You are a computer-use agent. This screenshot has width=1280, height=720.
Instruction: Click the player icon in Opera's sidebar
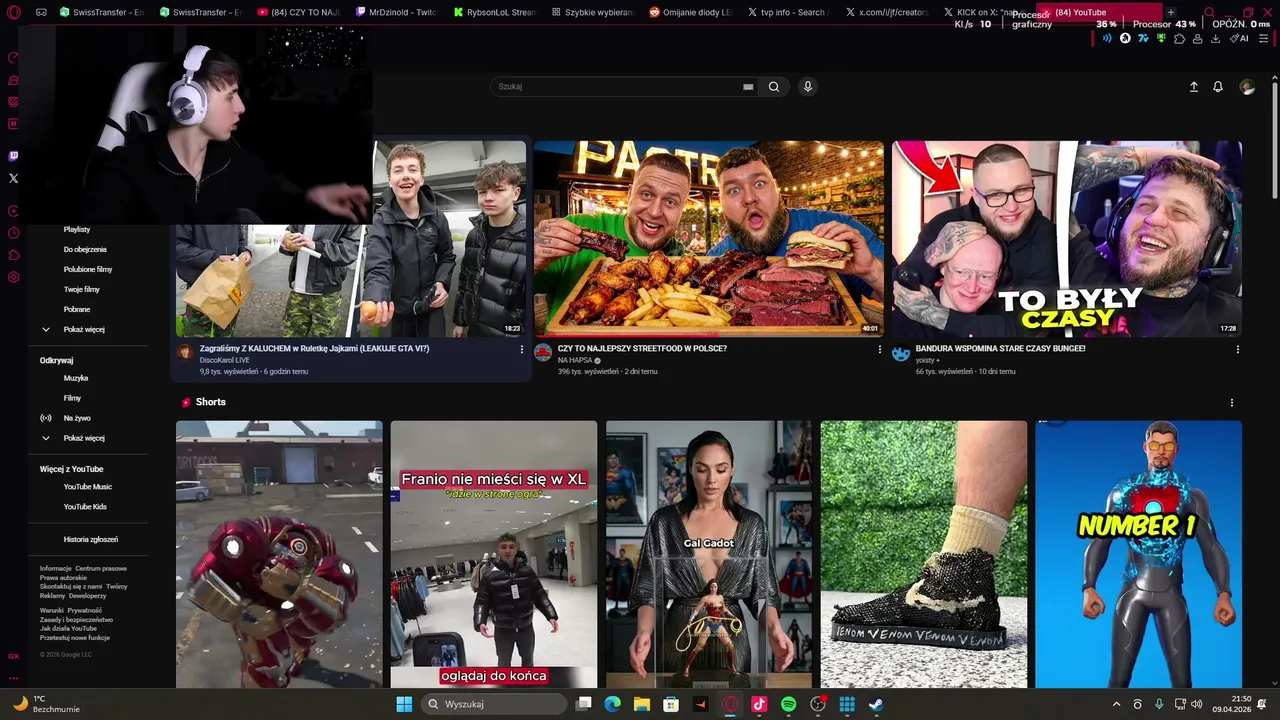click(13, 211)
